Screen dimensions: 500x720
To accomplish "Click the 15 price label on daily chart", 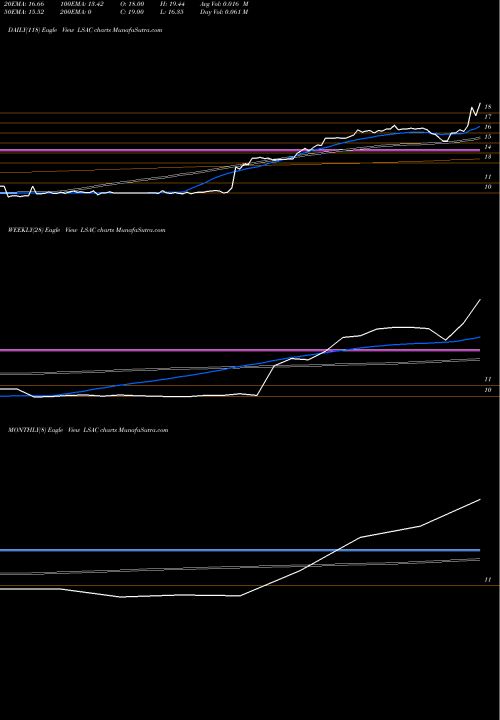I will click(488, 137).
